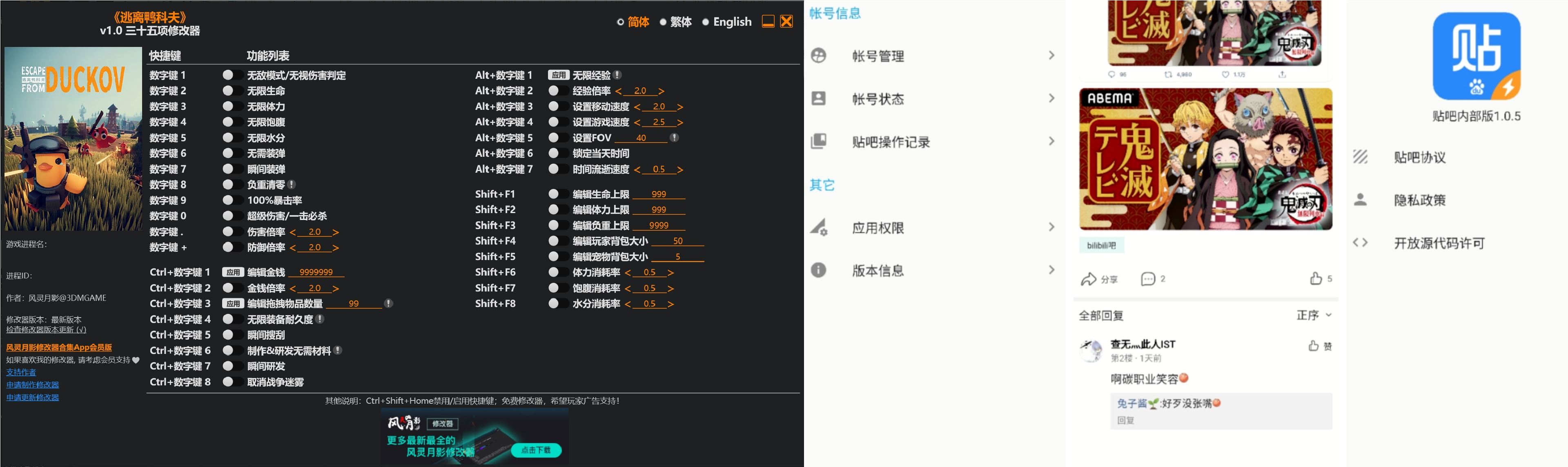
Task: Click the 版本信息 info icon
Action: (x=819, y=270)
